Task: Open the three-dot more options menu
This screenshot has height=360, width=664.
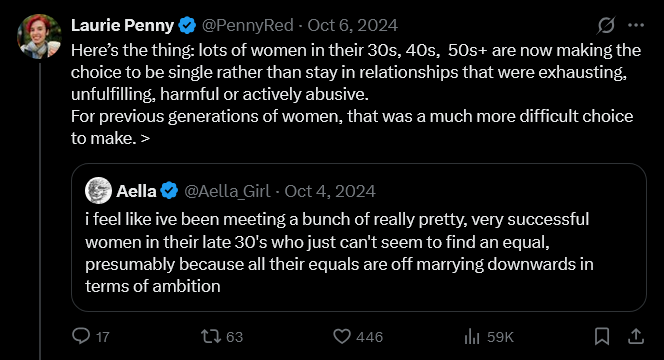Action: click(636, 25)
